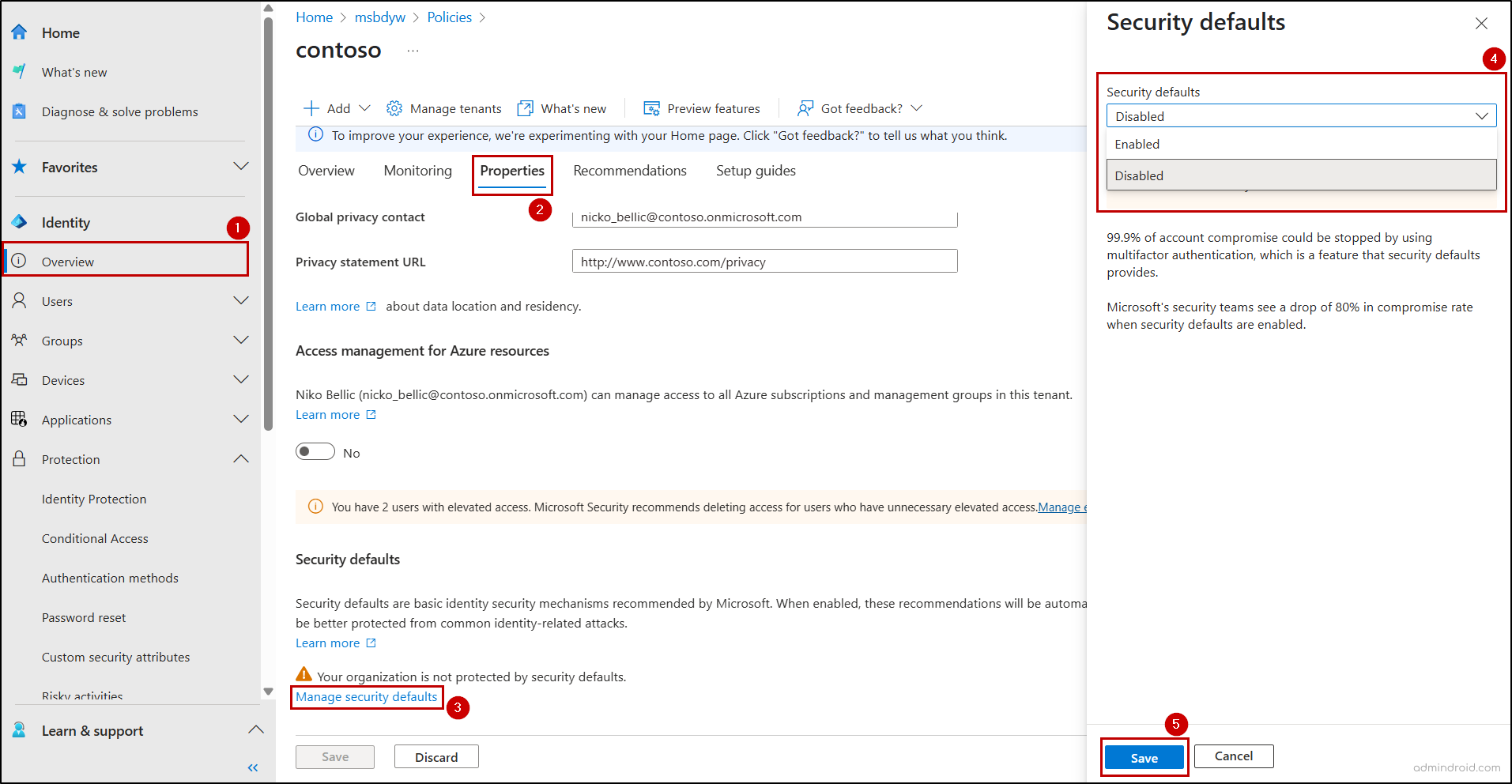Click the Preview features toolbar icon

(651, 107)
